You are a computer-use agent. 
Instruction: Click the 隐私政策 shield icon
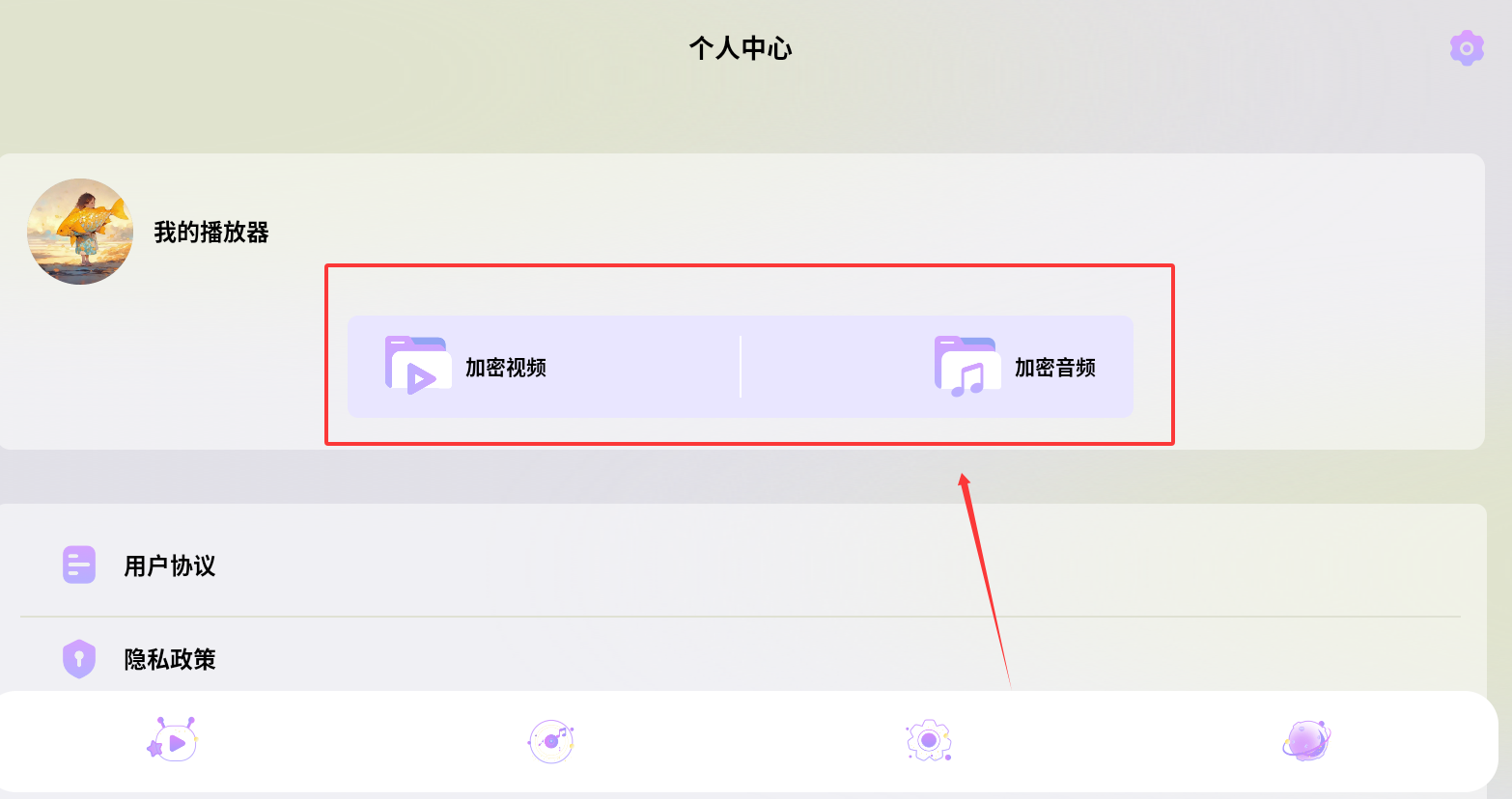point(79,659)
